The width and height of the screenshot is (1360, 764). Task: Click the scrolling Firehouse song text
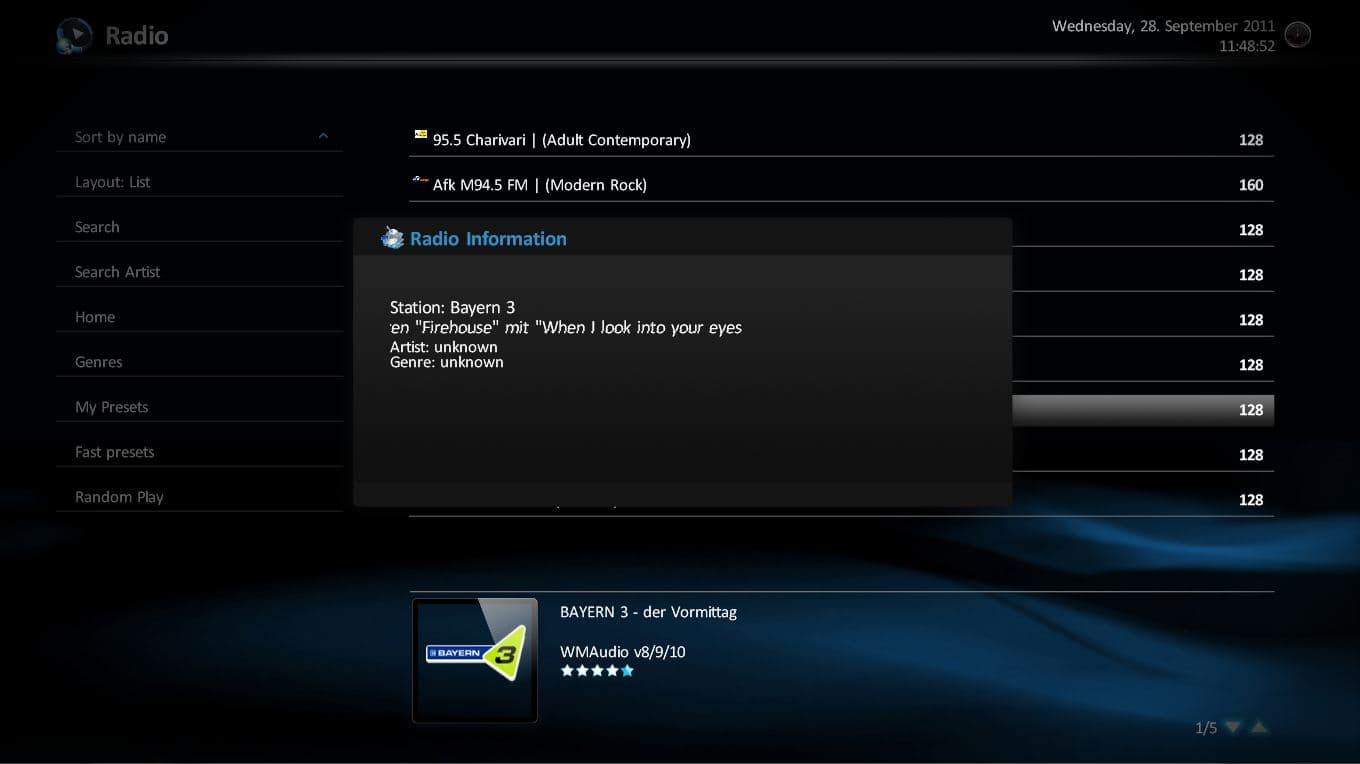566,327
